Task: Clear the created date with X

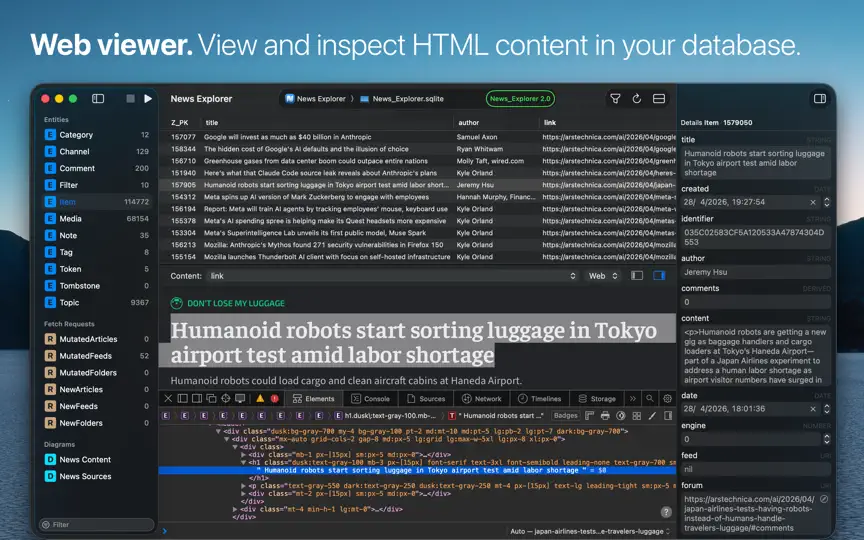Action: (x=813, y=202)
